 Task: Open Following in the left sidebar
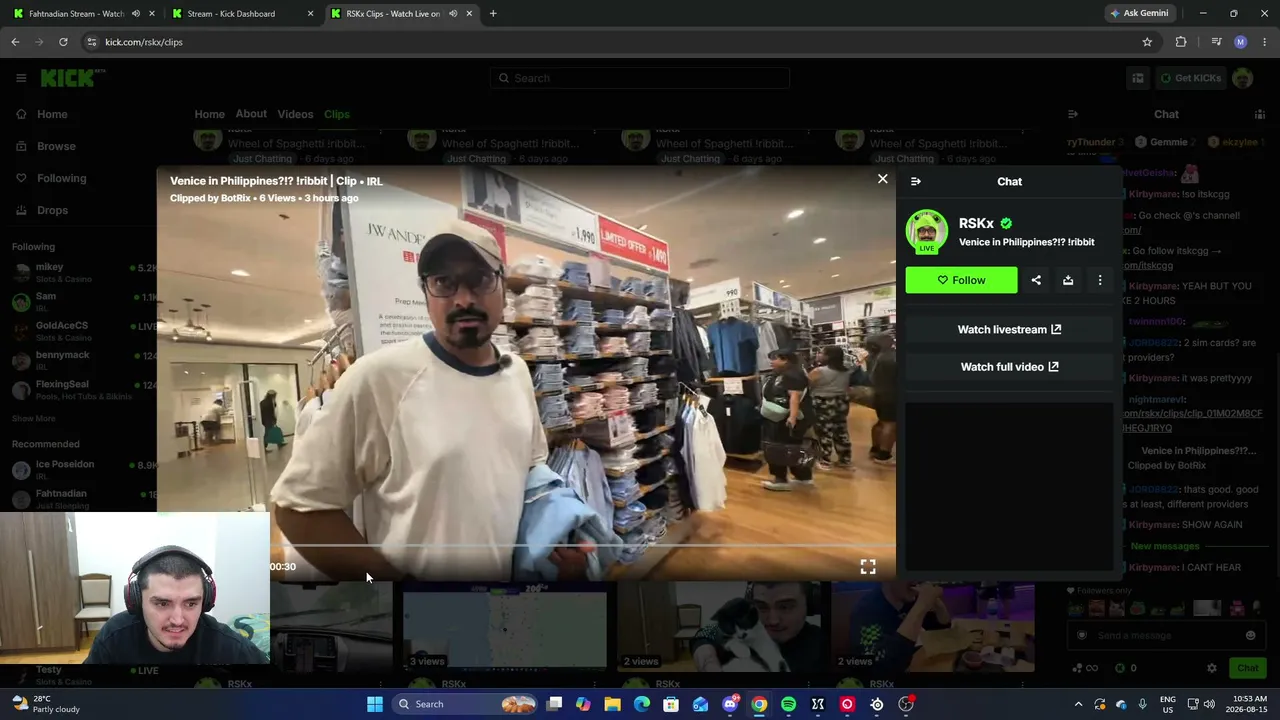tap(61, 178)
